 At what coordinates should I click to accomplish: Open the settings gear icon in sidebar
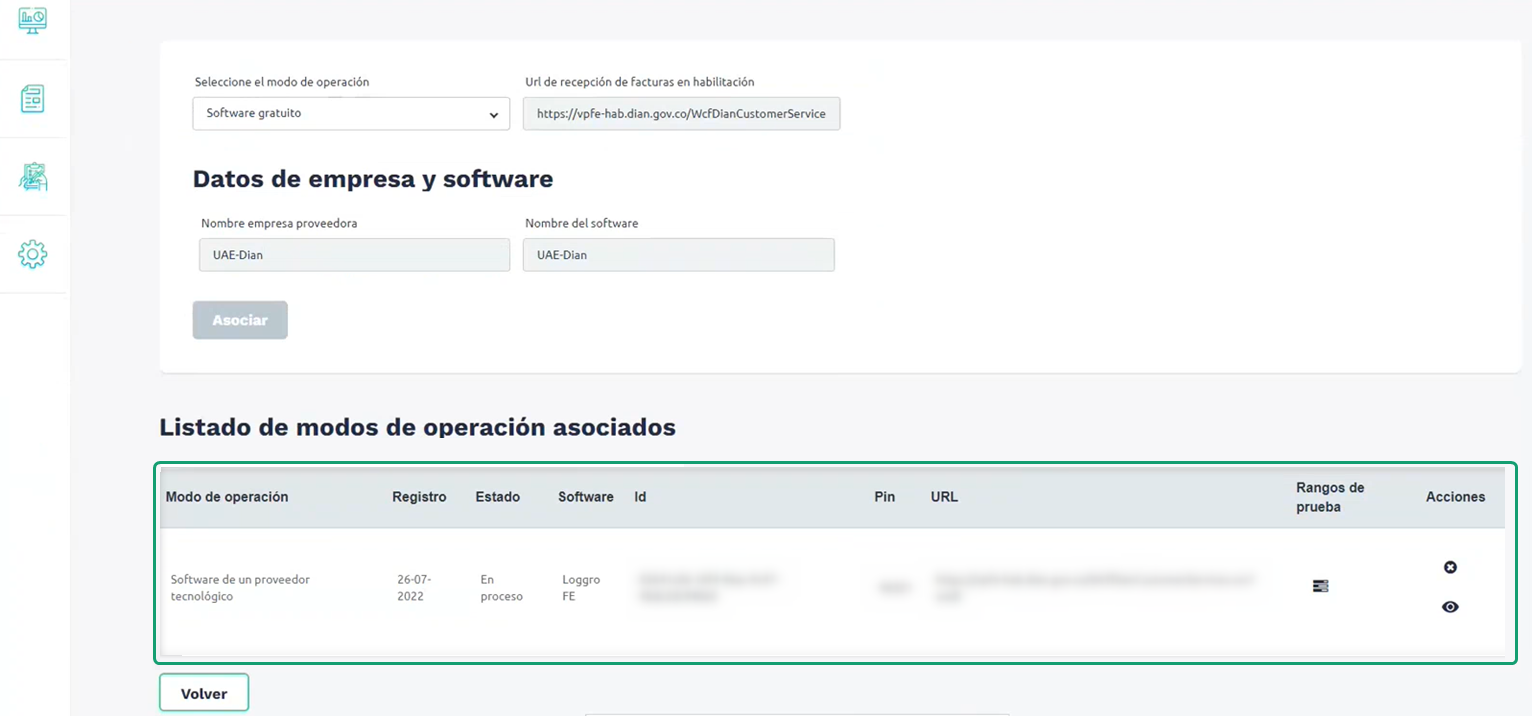click(33, 254)
